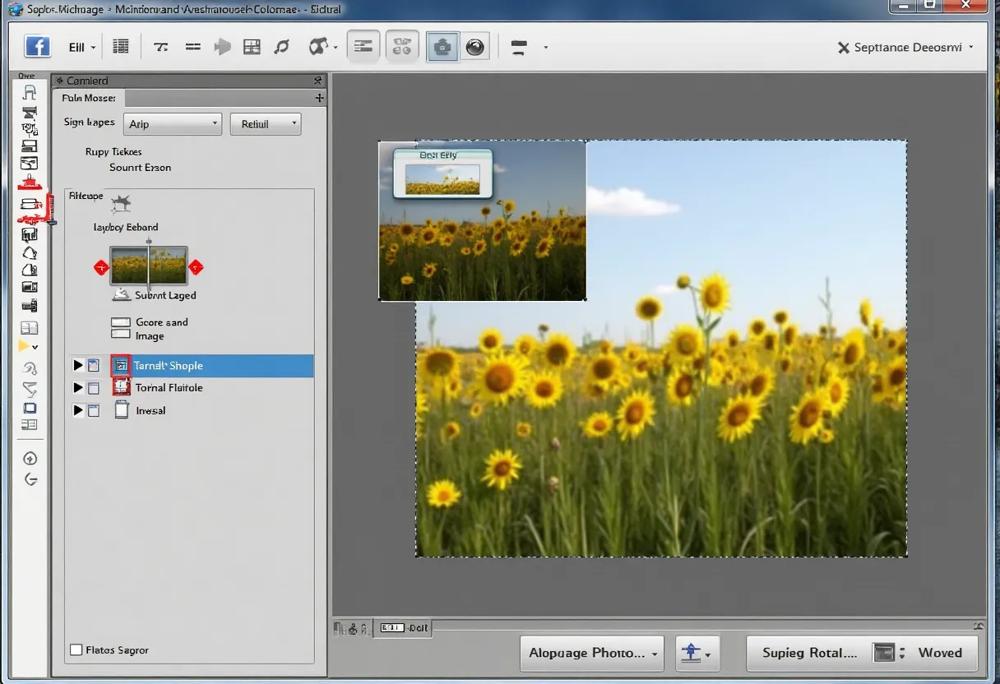Click the double horizontal lines toolbar icon
Image resolution: width=1000 pixels, height=684 pixels.
193,47
